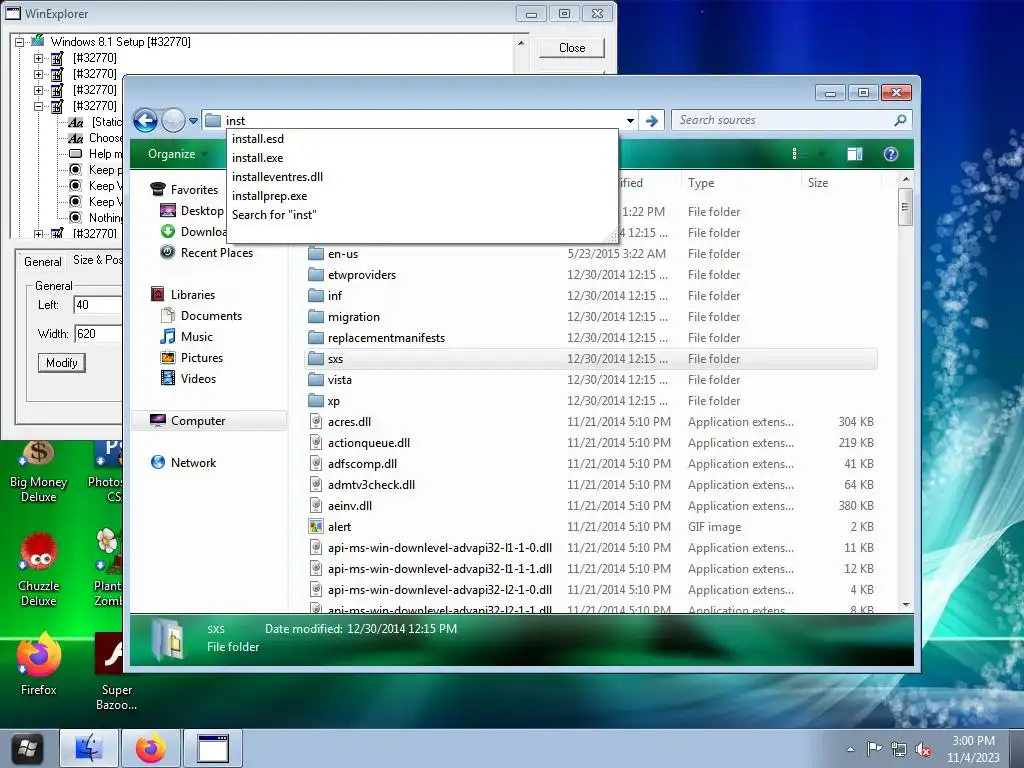Select Computer in the navigation pane
Image resolution: width=1024 pixels, height=768 pixels.
[x=210, y=421]
